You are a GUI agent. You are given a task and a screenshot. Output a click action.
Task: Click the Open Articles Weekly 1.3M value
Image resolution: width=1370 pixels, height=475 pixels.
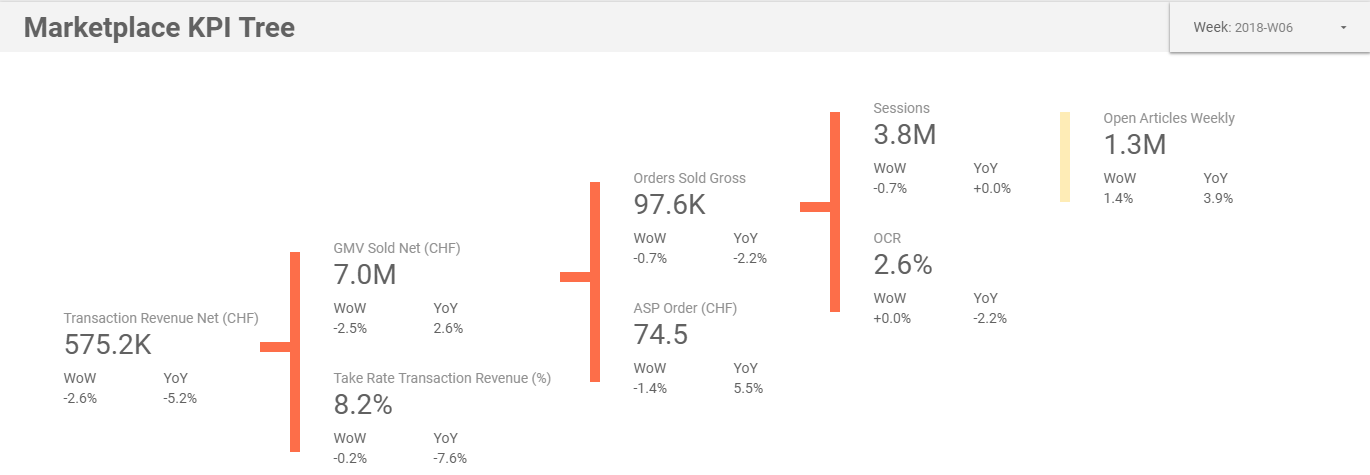click(x=1135, y=144)
